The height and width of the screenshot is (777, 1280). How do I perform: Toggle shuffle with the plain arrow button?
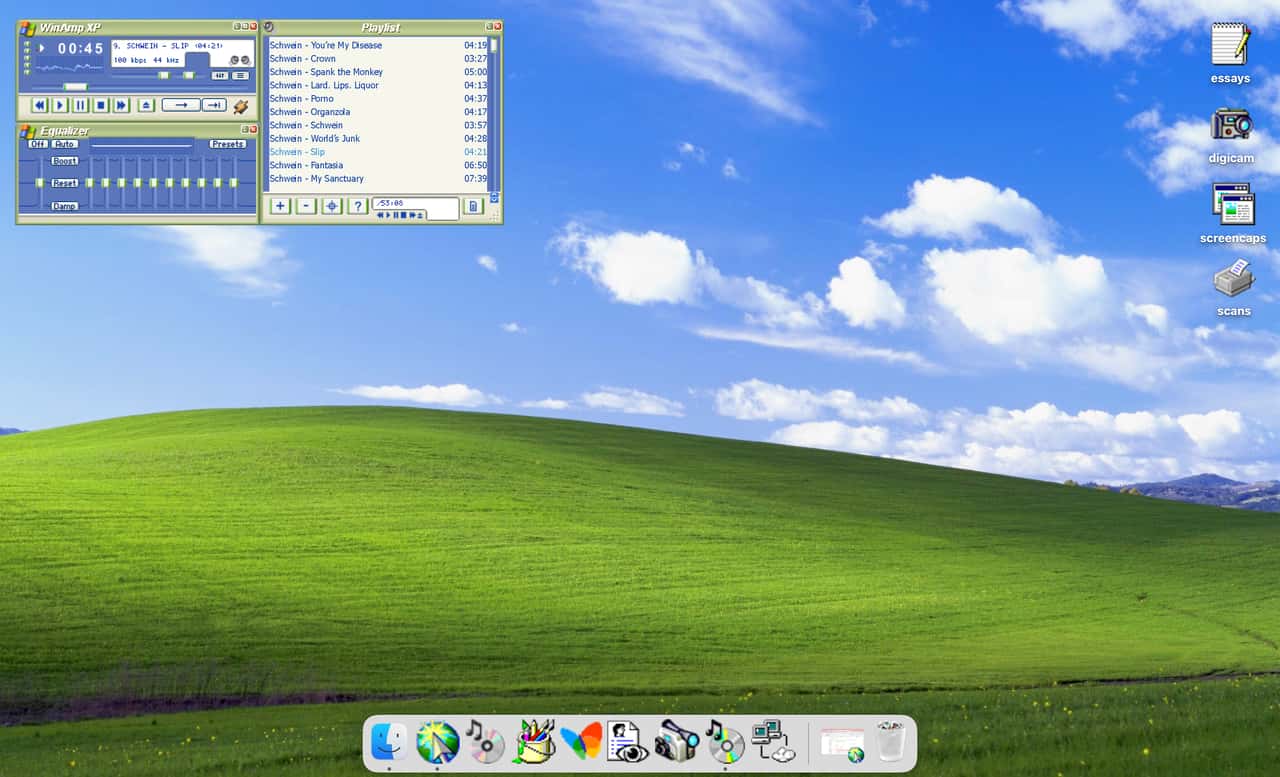click(x=181, y=105)
